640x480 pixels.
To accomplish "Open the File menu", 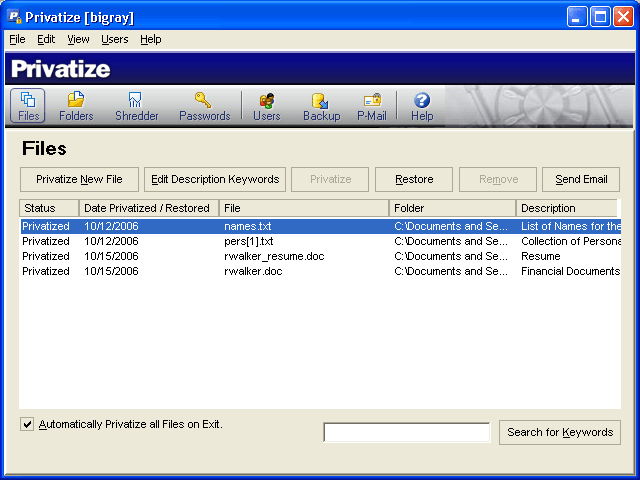I will [x=17, y=39].
